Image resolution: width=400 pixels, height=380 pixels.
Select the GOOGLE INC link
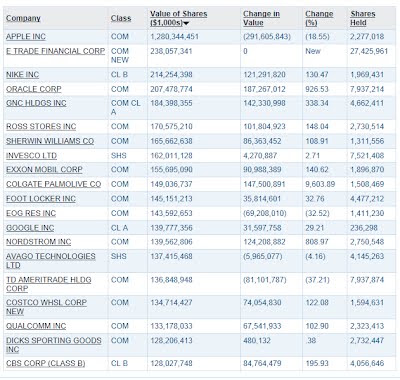(30, 228)
